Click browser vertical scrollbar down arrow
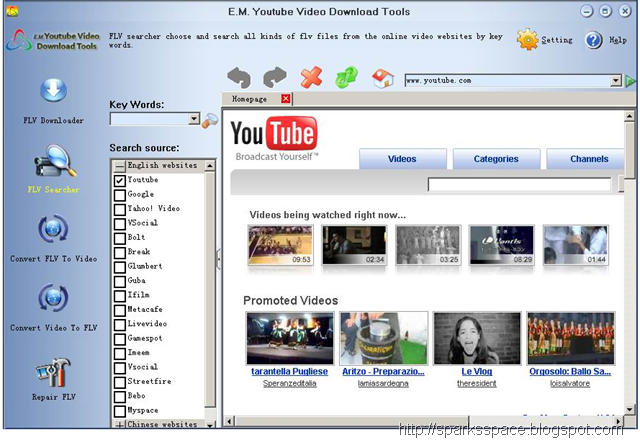Screen dimensions: 640x440 coord(629,409)
